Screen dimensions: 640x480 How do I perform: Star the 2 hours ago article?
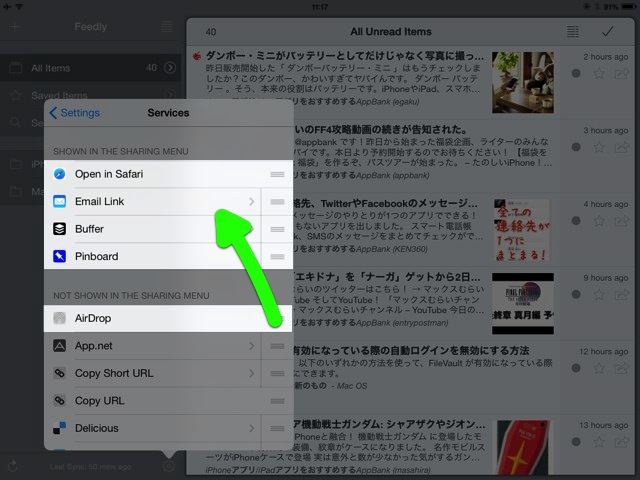599,73
